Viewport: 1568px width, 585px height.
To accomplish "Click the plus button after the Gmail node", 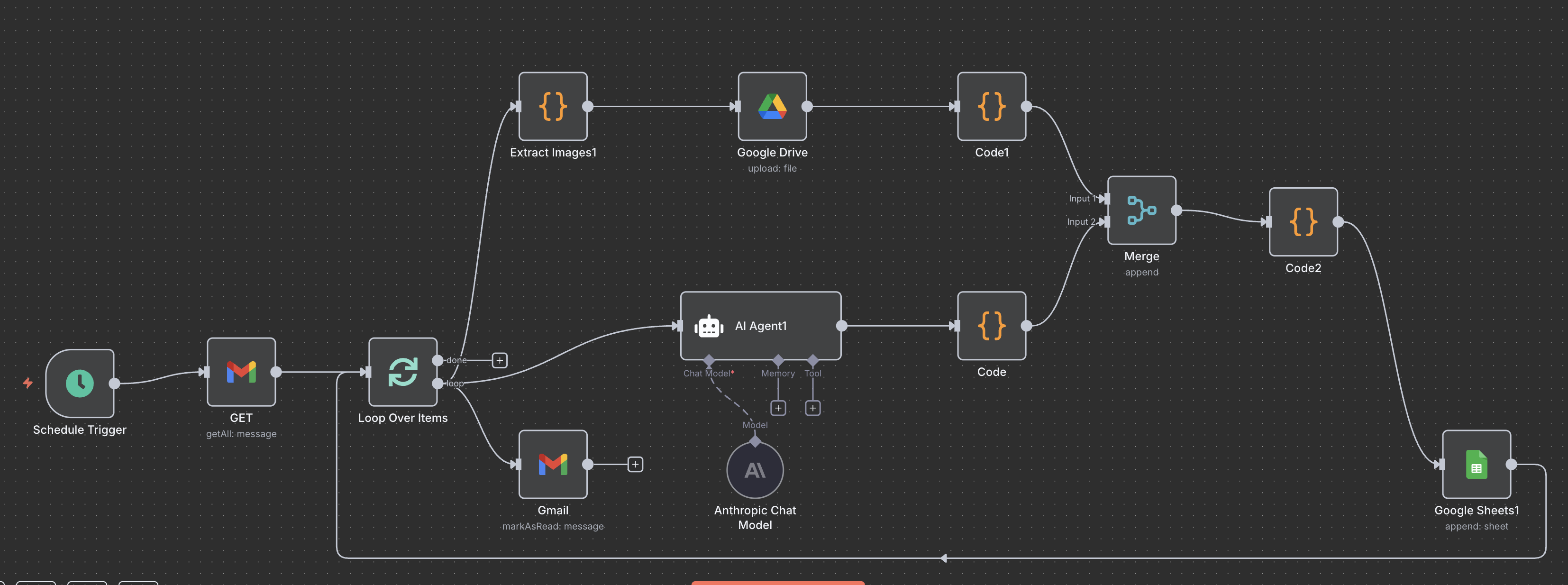I will pyautogui.click(x=636, y=464).
